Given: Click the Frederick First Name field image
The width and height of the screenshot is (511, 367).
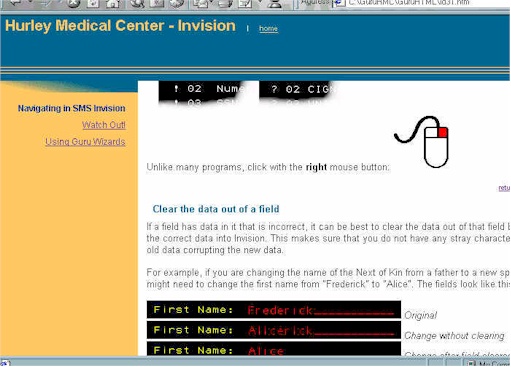Looking at the screenshot, I should (x=274, y=310).
